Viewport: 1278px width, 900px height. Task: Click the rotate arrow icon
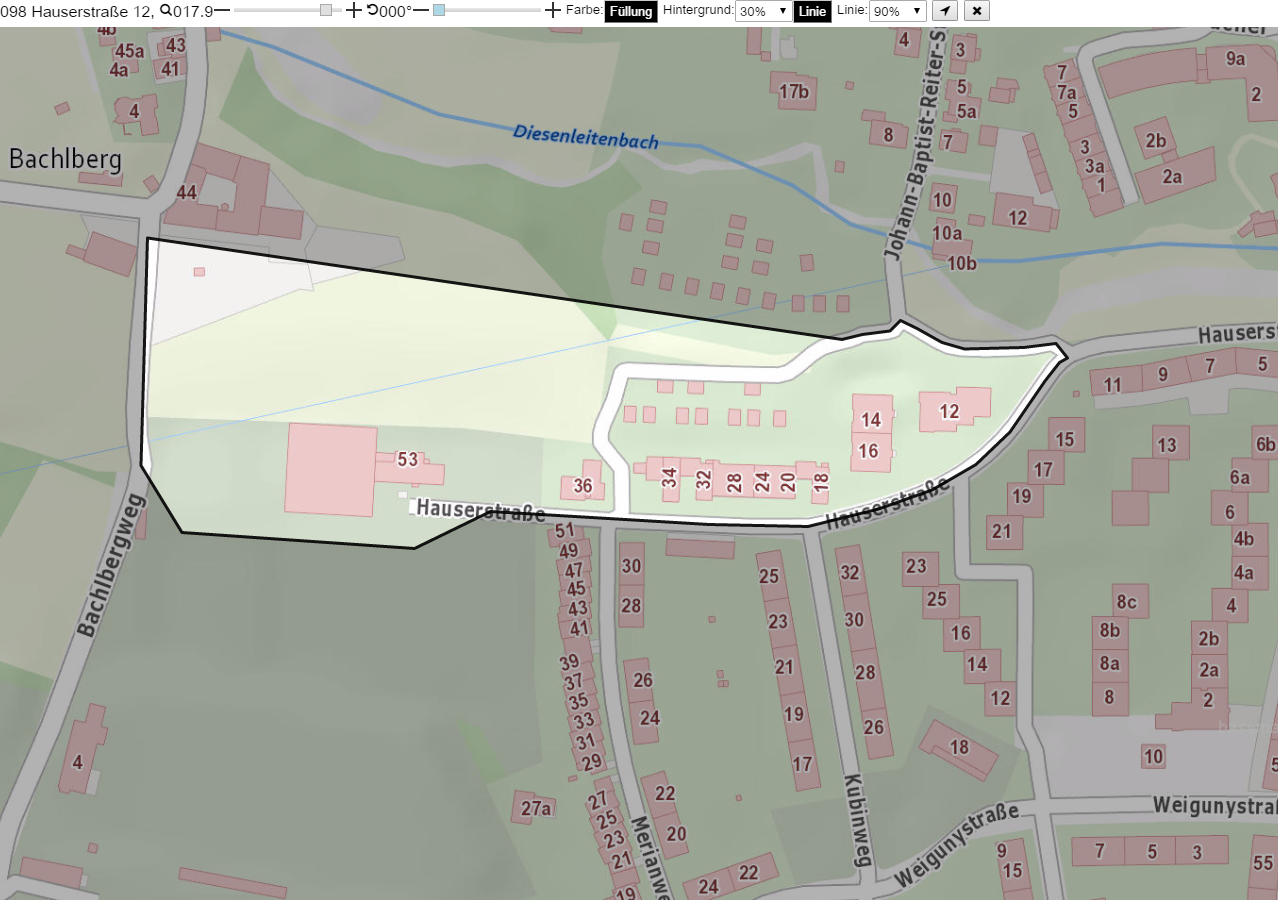click(373, 10)
